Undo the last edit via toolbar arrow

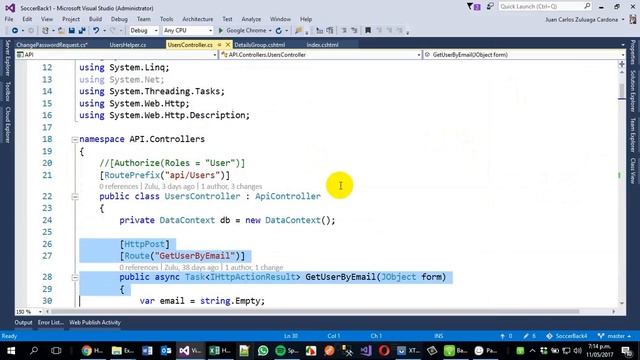click(96, 31)
